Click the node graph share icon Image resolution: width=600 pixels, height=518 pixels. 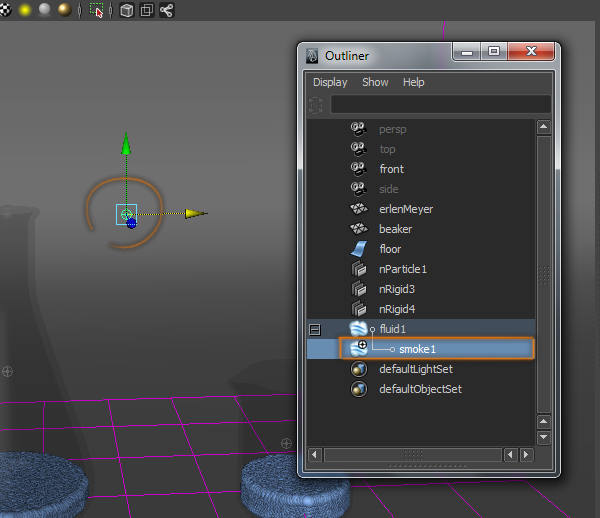(167, 11)
